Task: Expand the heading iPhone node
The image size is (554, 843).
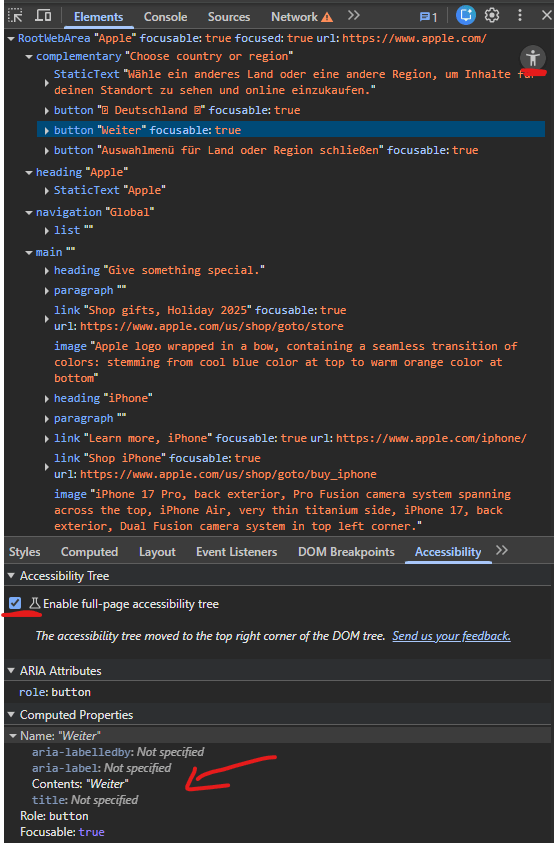Action: click(x=47, y=398)
